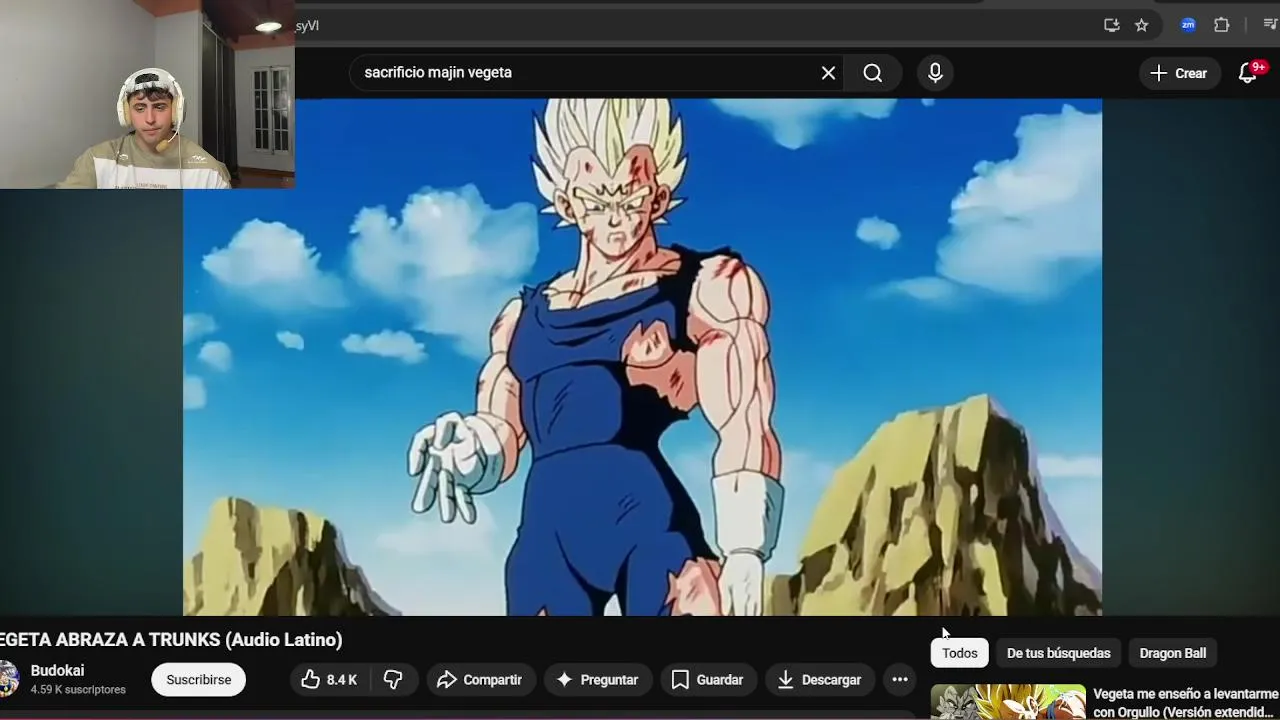Save the video with Guardar

(x=707, y=680)
